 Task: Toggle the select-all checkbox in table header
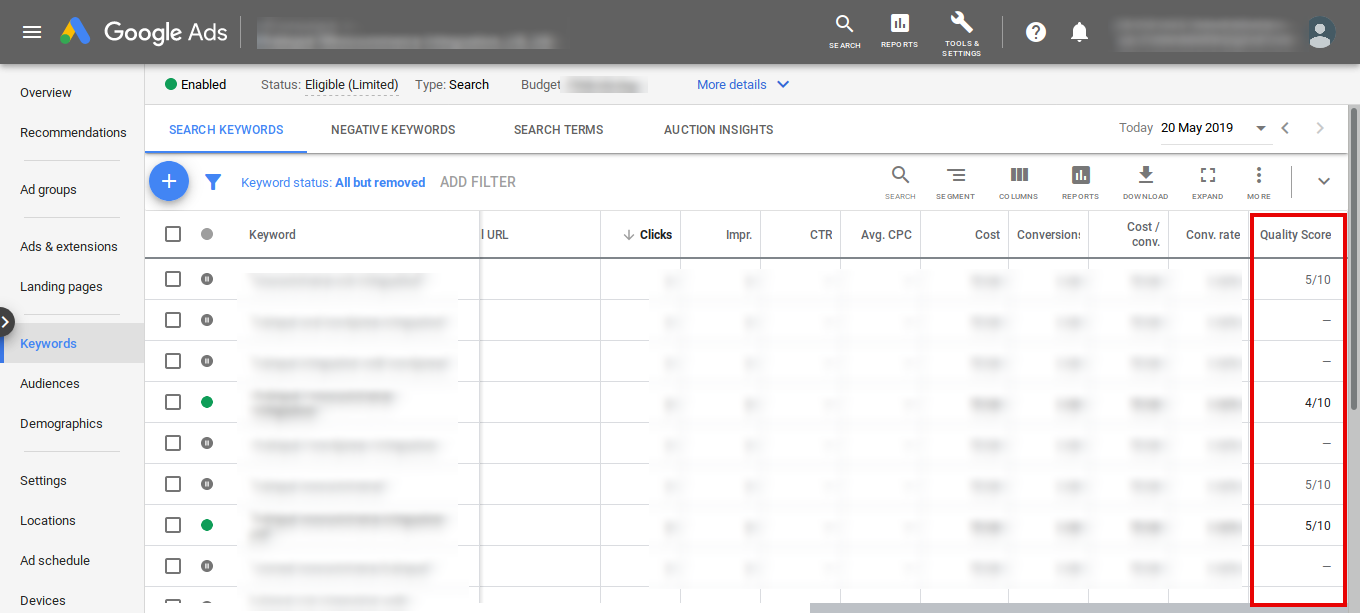tap(173, 233)
